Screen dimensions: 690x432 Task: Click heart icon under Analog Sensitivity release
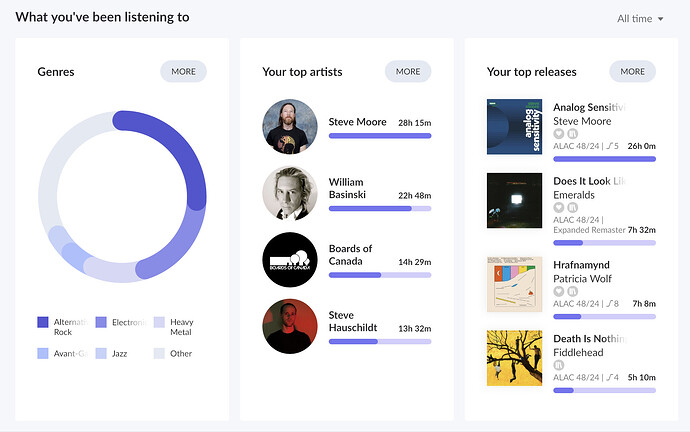click(x=558, y=133)
